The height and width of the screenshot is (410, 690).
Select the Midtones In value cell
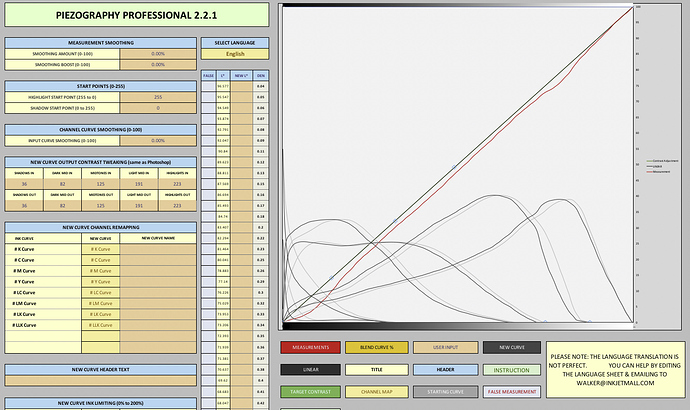pyautogui.click(x=100, y=184)
